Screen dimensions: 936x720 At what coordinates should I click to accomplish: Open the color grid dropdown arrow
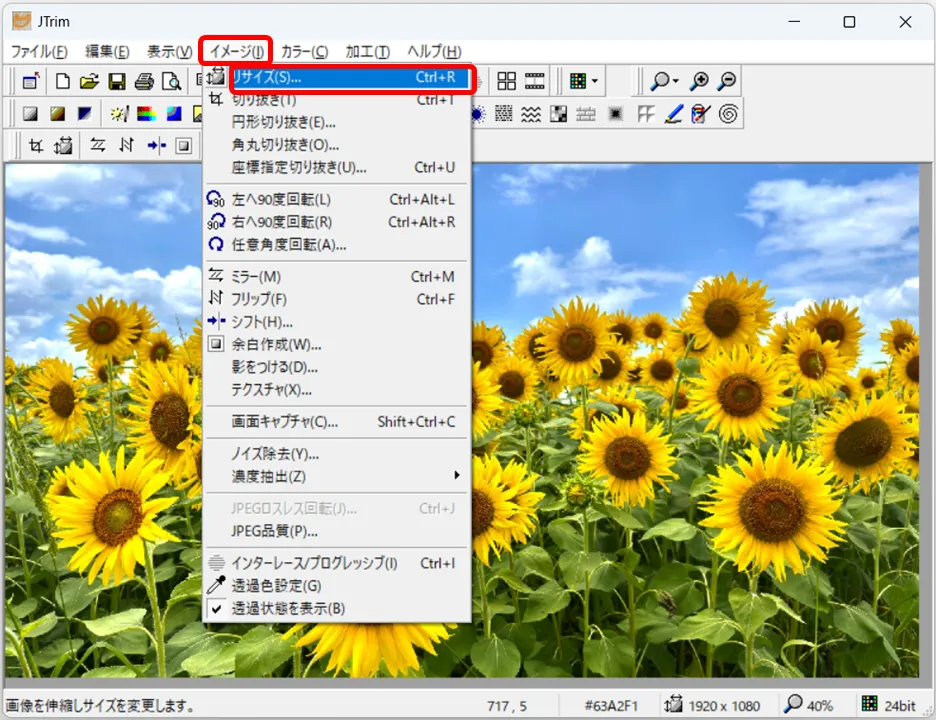coord(596,82)
